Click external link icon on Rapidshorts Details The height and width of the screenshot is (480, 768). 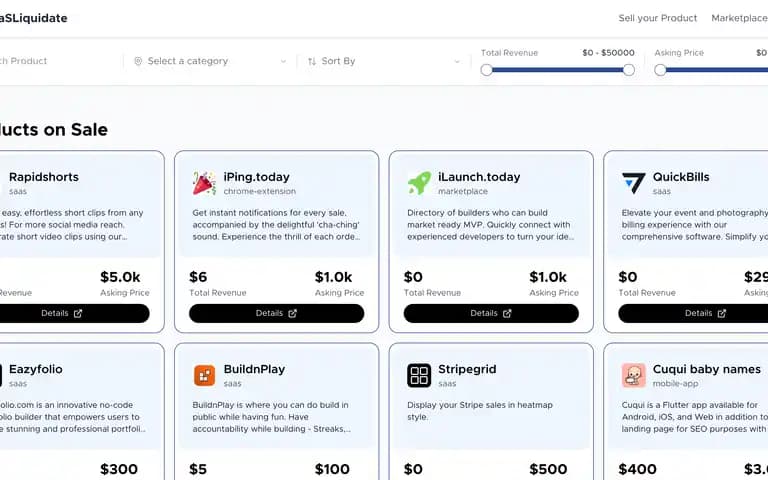78,313
